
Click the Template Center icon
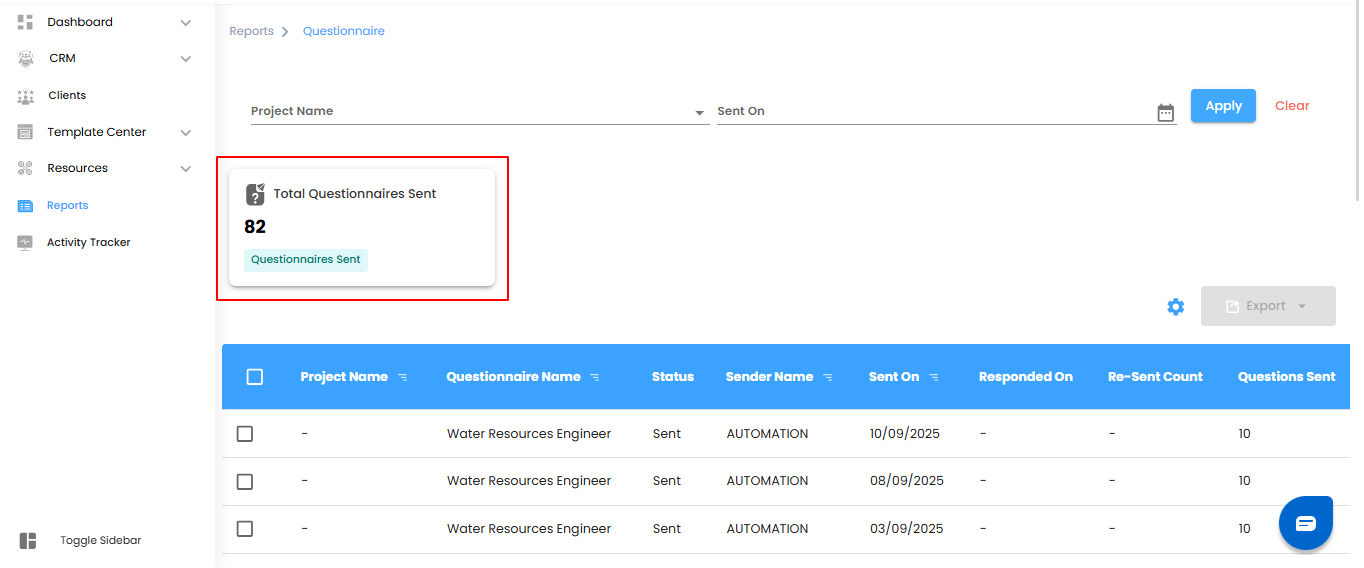click(x=26, y=132)
